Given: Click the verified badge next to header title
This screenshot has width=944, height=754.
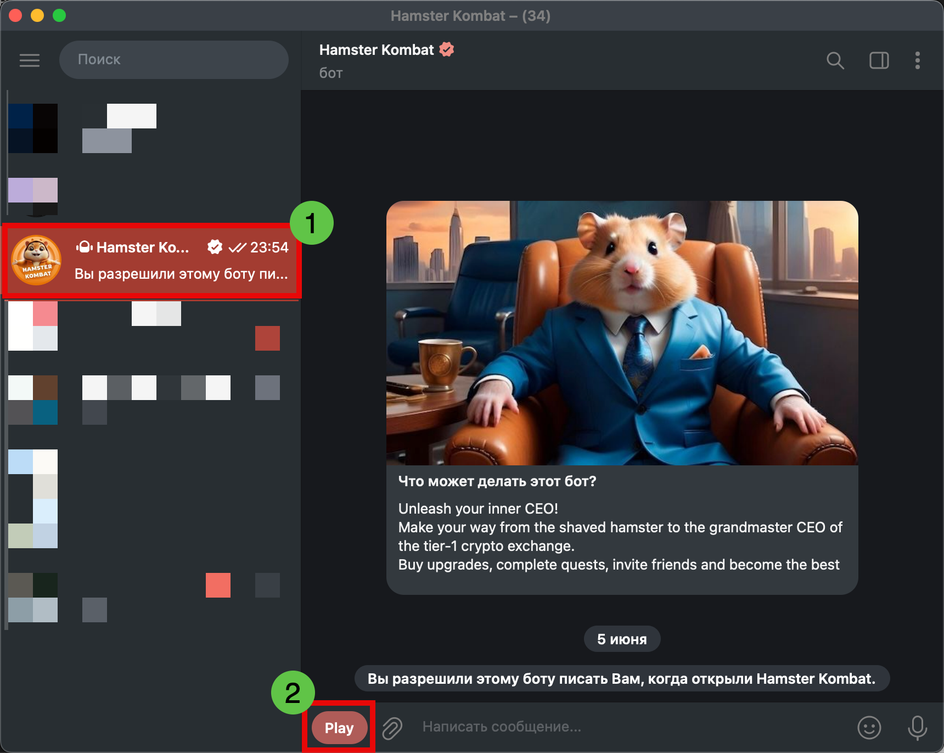Looking at the screenshot, I should (x=447, y=49).
